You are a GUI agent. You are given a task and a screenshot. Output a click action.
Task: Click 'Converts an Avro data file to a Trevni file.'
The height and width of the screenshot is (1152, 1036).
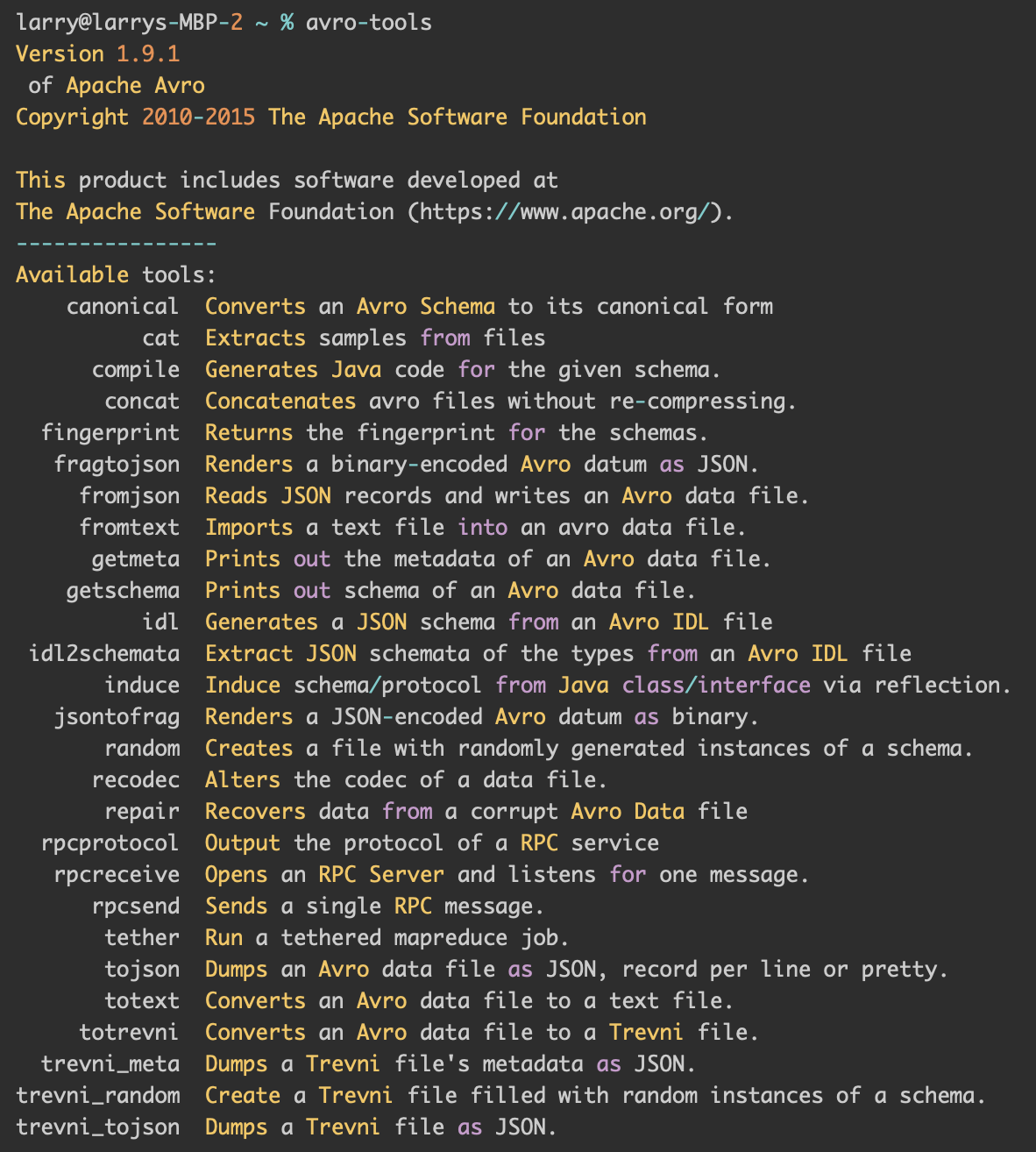coord(482,1032)
